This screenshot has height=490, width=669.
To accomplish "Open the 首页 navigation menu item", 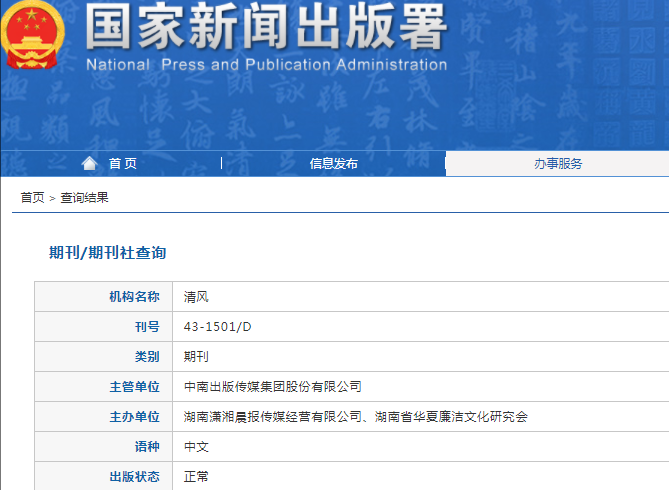I will pos(123,164).
